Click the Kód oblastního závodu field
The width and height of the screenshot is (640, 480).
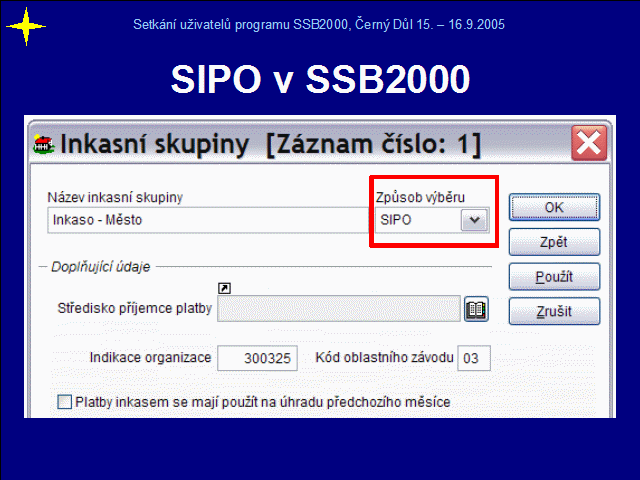click(474, 358)
